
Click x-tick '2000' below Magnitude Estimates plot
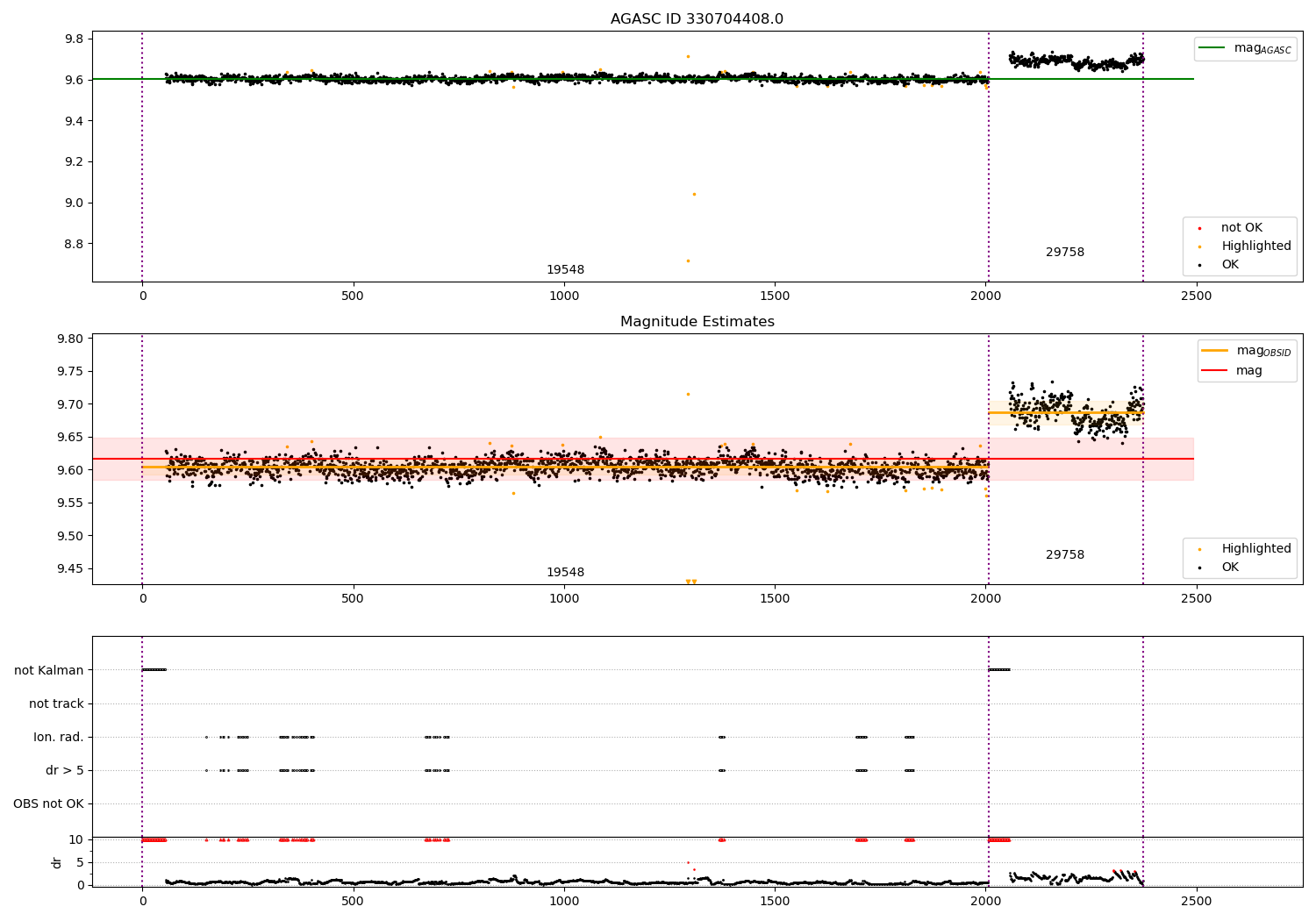[x=986, y=599]
